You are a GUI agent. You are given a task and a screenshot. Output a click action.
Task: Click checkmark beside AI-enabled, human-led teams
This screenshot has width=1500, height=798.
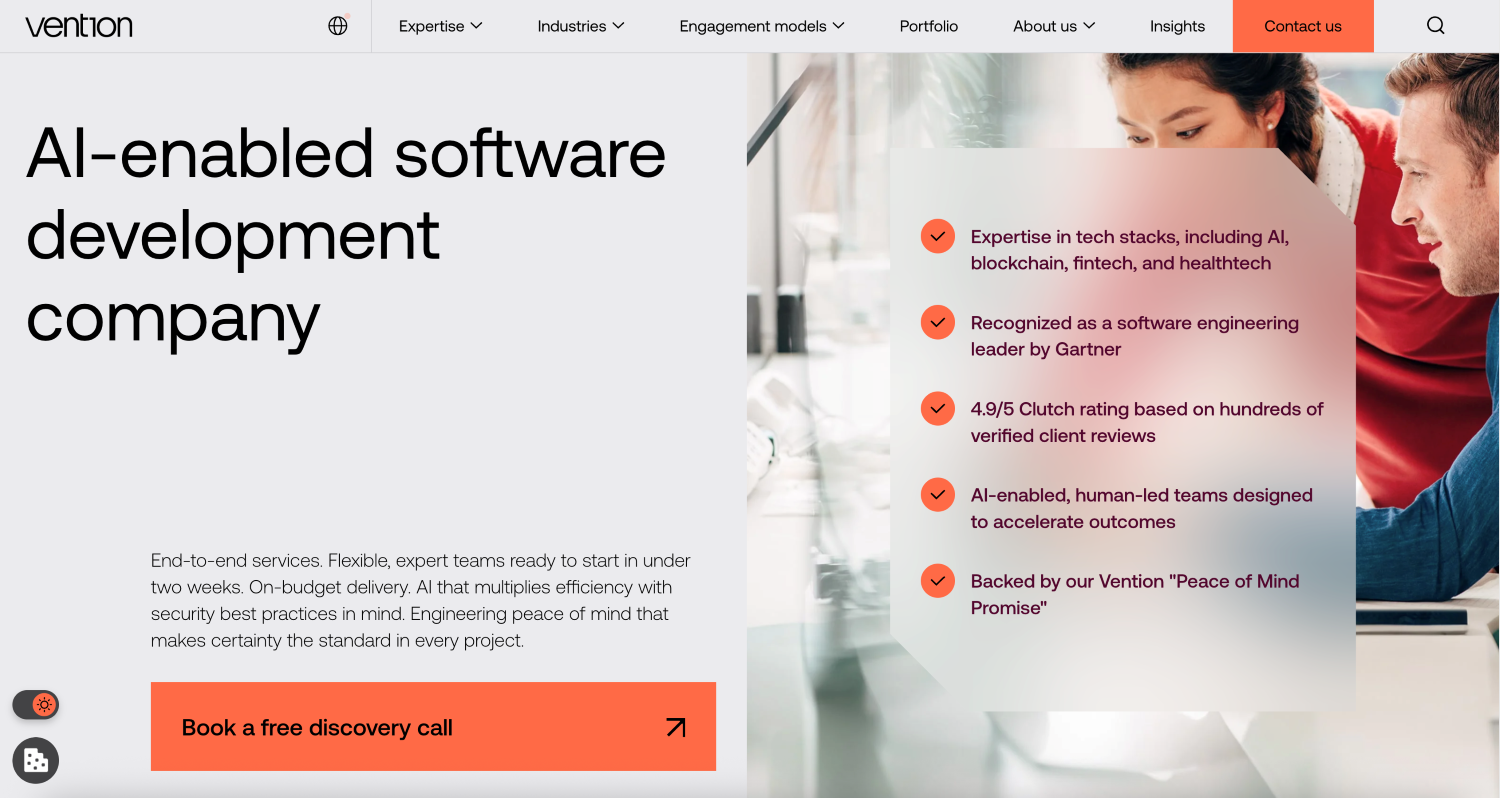point(938,495)
